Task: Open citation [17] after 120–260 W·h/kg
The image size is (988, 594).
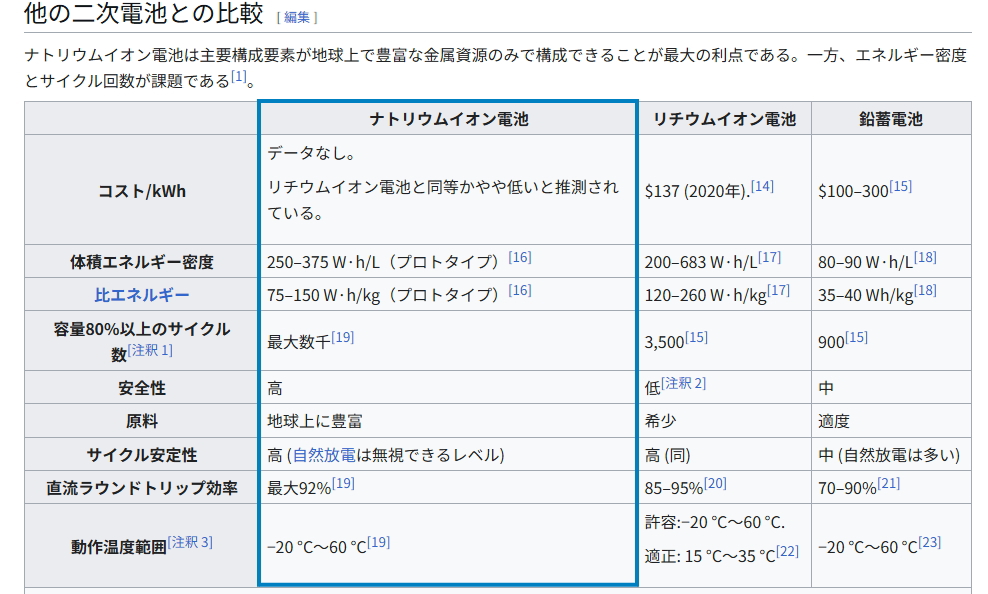Action: [777, 290]
